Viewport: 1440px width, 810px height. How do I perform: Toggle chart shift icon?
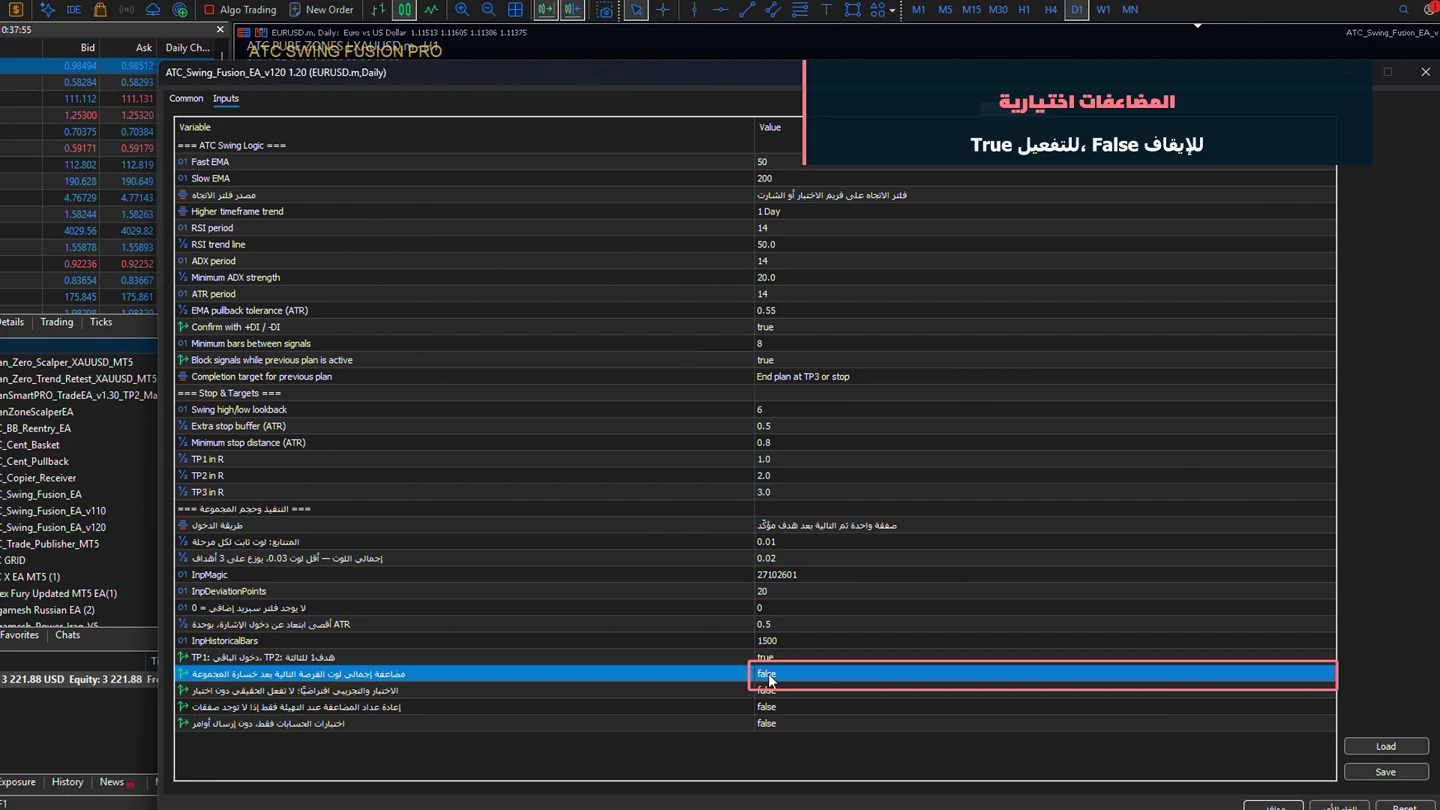pos(572,10)
